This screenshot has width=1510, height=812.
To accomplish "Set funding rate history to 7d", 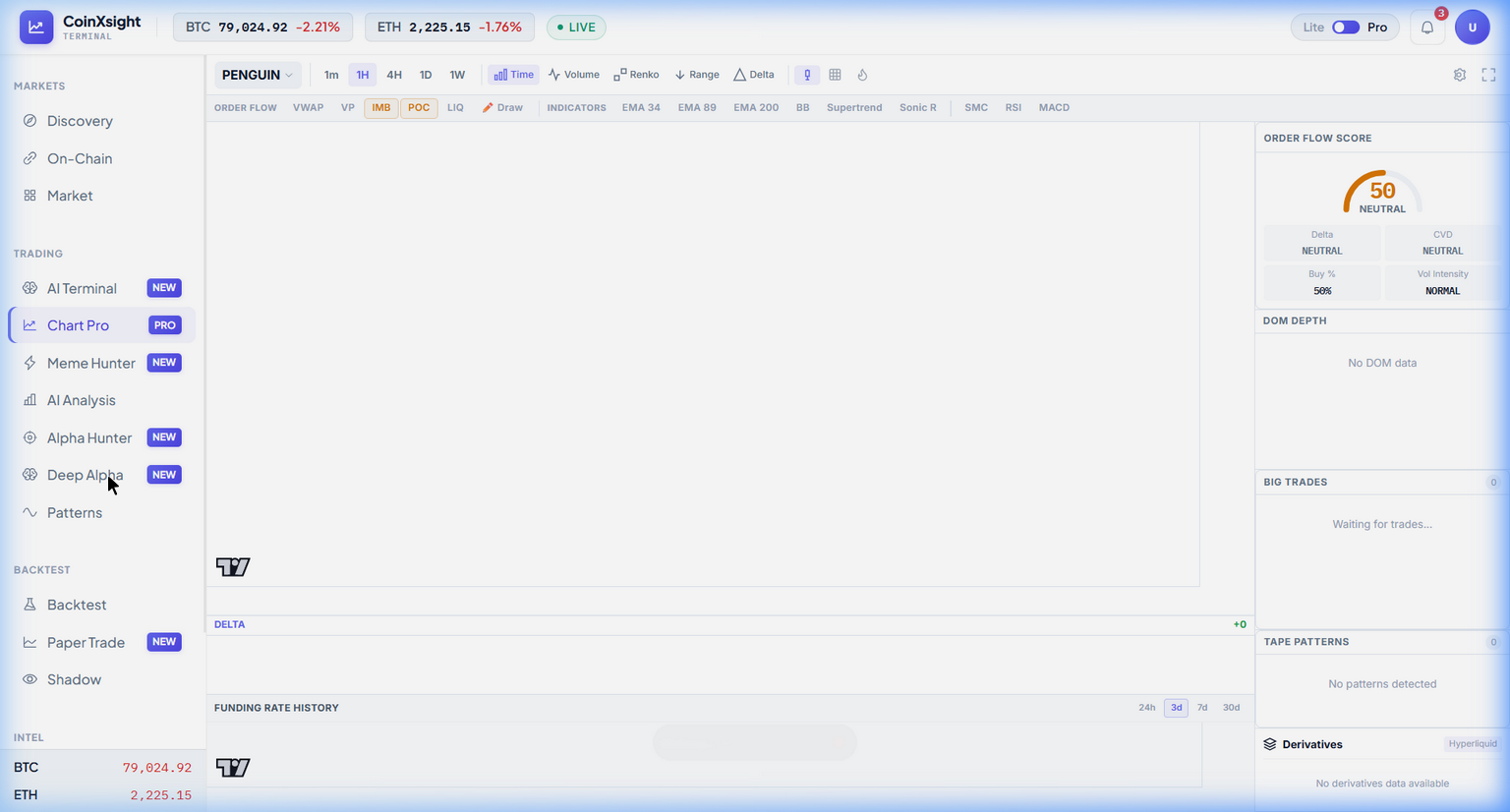I will click(x=1202, y=708).
